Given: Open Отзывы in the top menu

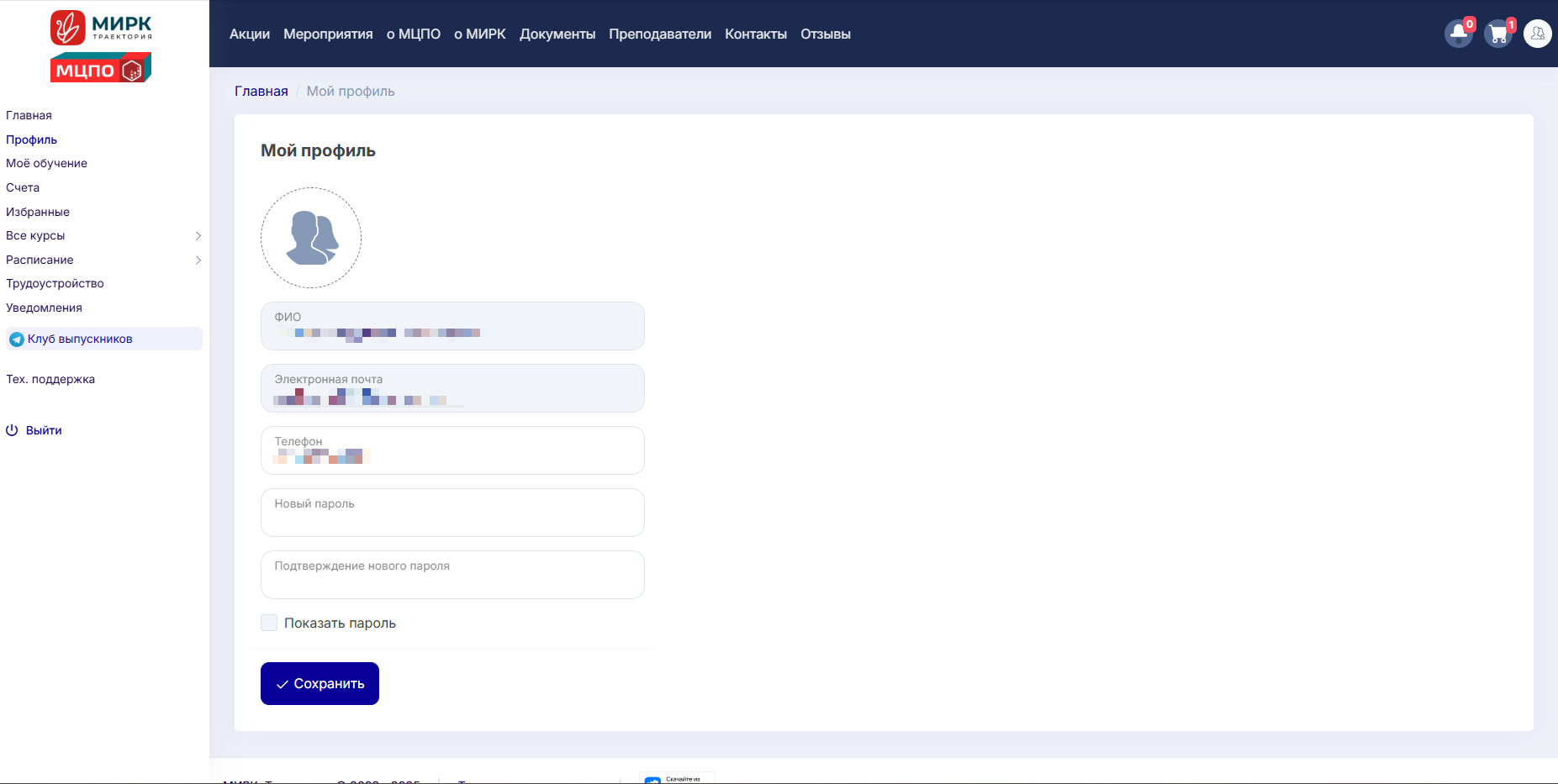Looking at the screenshot, I should coord(826,34).
